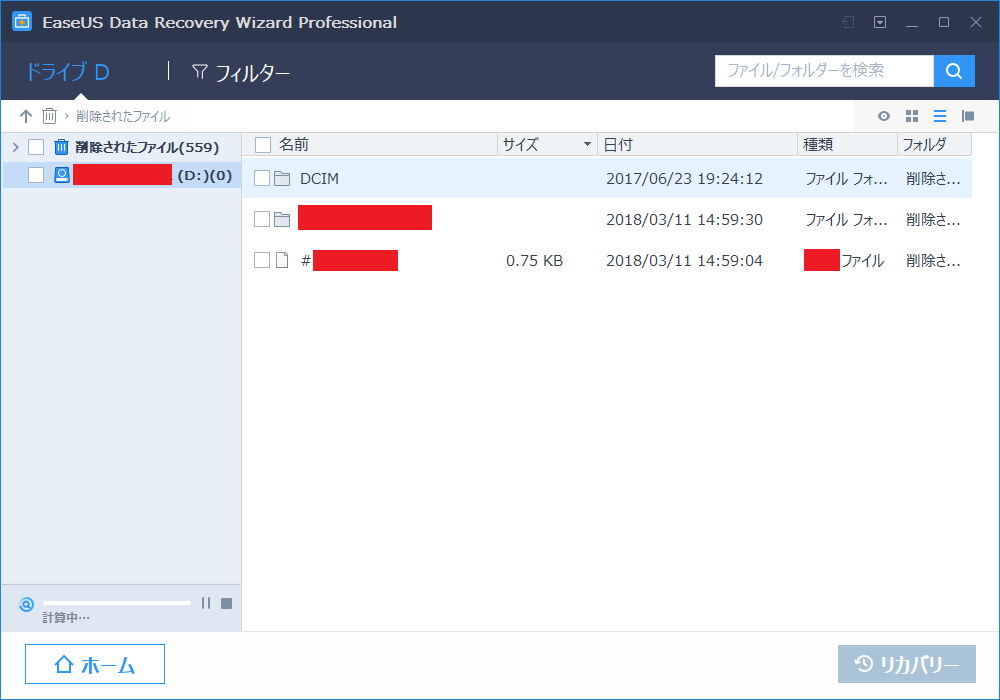Click the date 2018/03/11 14:59:04
The image size is (1000, 700).
[684, 260]
